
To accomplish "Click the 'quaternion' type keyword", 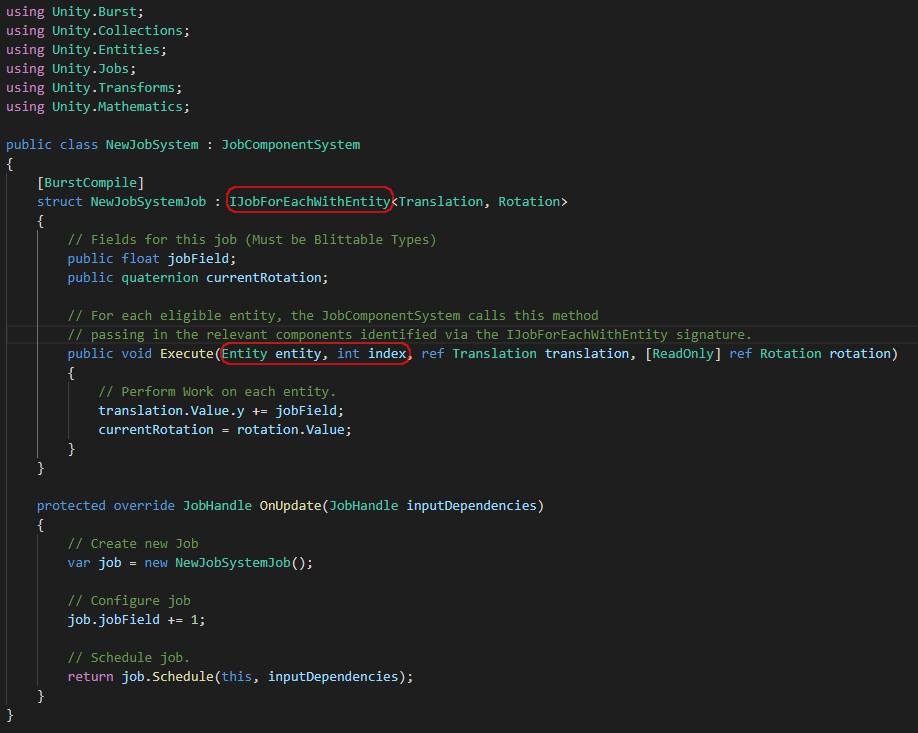I will pos(159,278).
